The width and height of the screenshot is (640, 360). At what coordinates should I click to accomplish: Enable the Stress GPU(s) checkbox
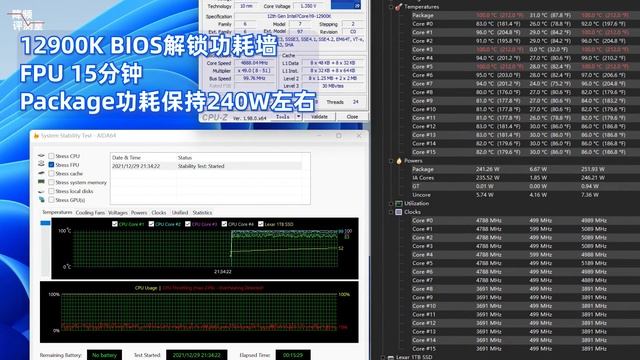point(51,200)
